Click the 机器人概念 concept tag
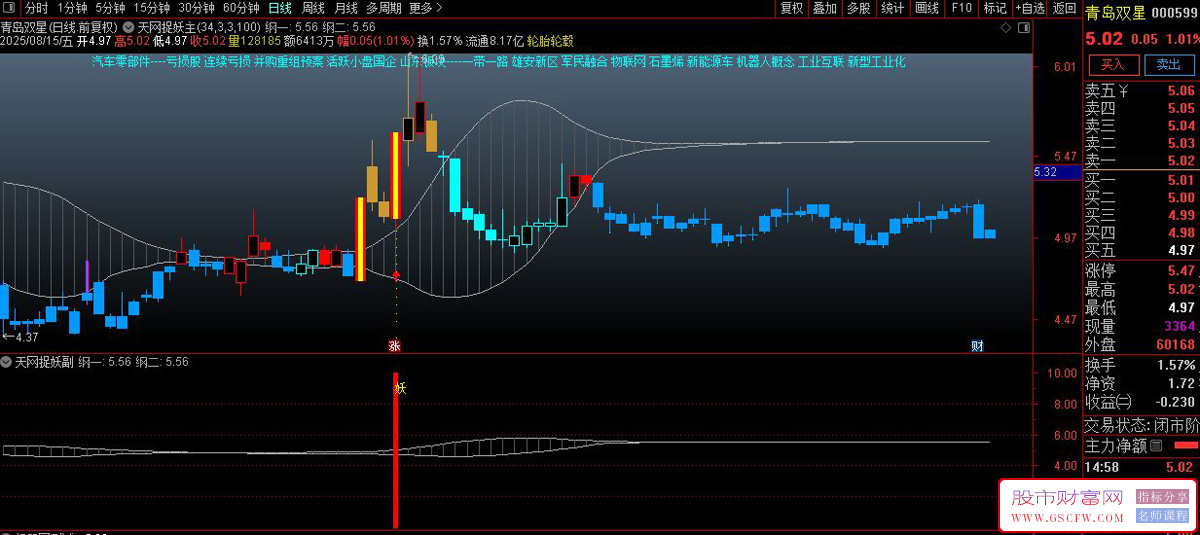 point(765,61)
